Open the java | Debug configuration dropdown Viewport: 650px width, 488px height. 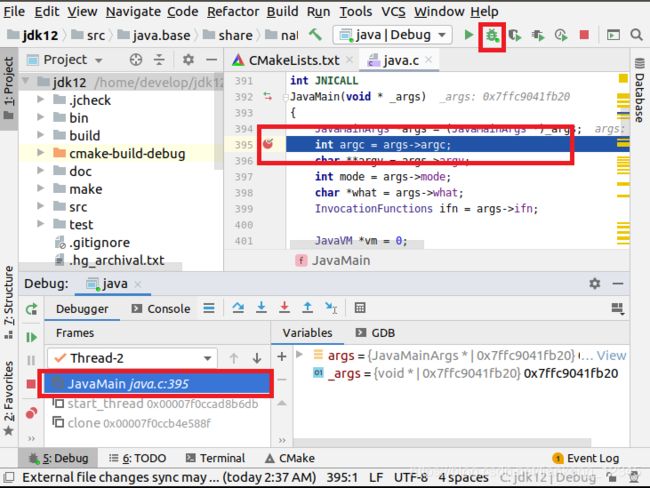click(x=392, y=35)
